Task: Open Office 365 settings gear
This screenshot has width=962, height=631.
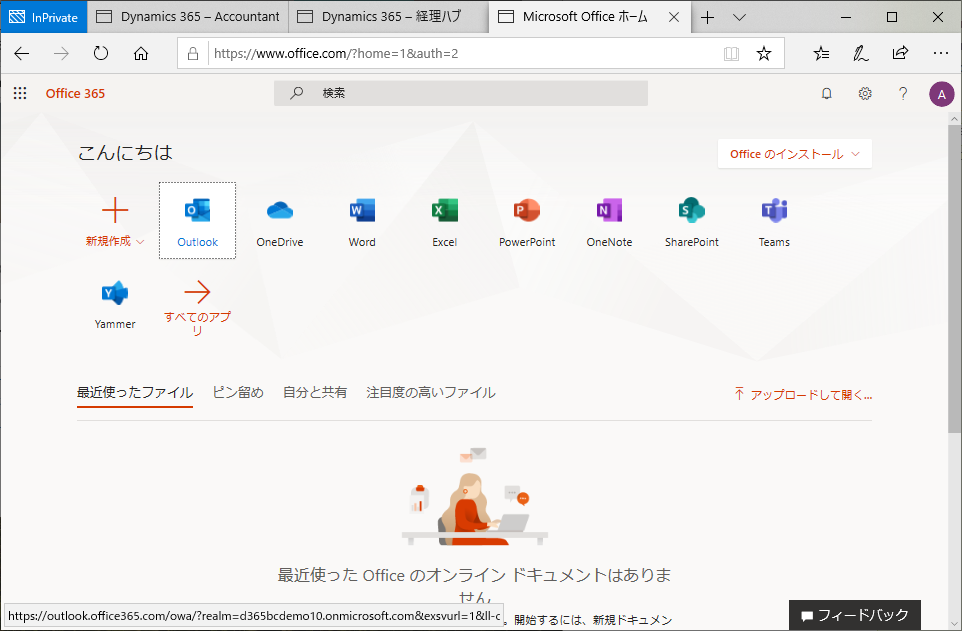Action: coord(864,93)
